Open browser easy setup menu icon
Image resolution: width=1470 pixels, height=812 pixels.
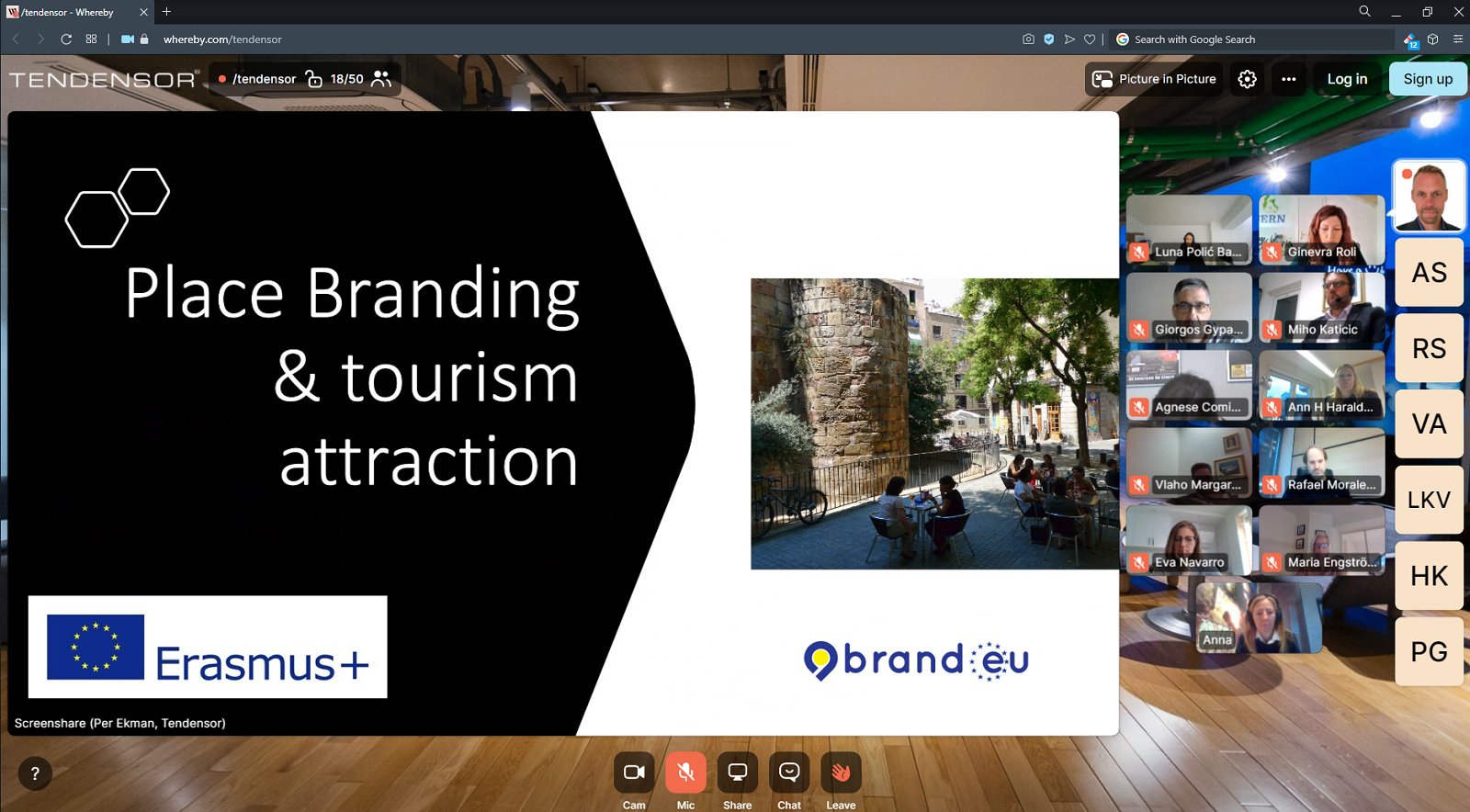(1457, 39)
